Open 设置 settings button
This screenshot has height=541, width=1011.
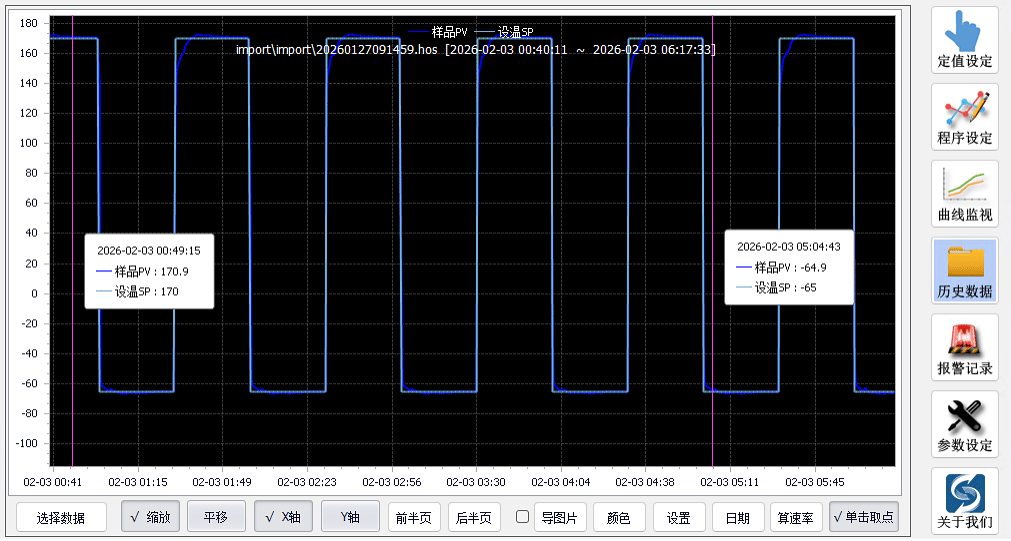coord(678,518)
